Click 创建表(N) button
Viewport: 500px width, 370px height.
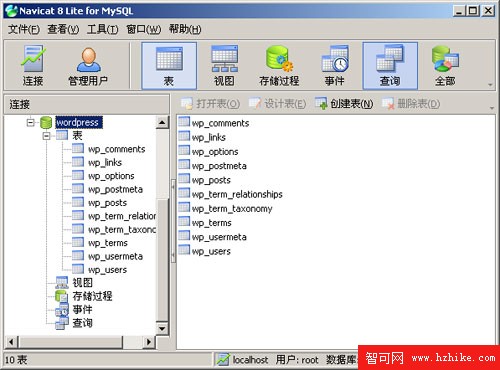pyautogui.click(x=344, y=104)
